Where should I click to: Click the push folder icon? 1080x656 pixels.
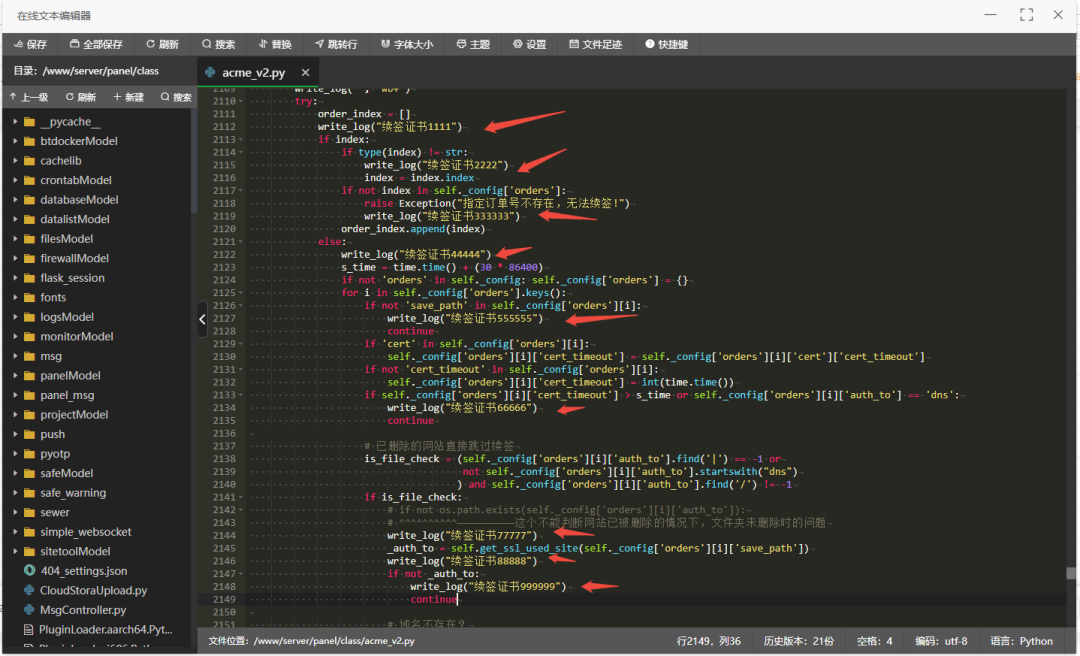click(29, 434)
